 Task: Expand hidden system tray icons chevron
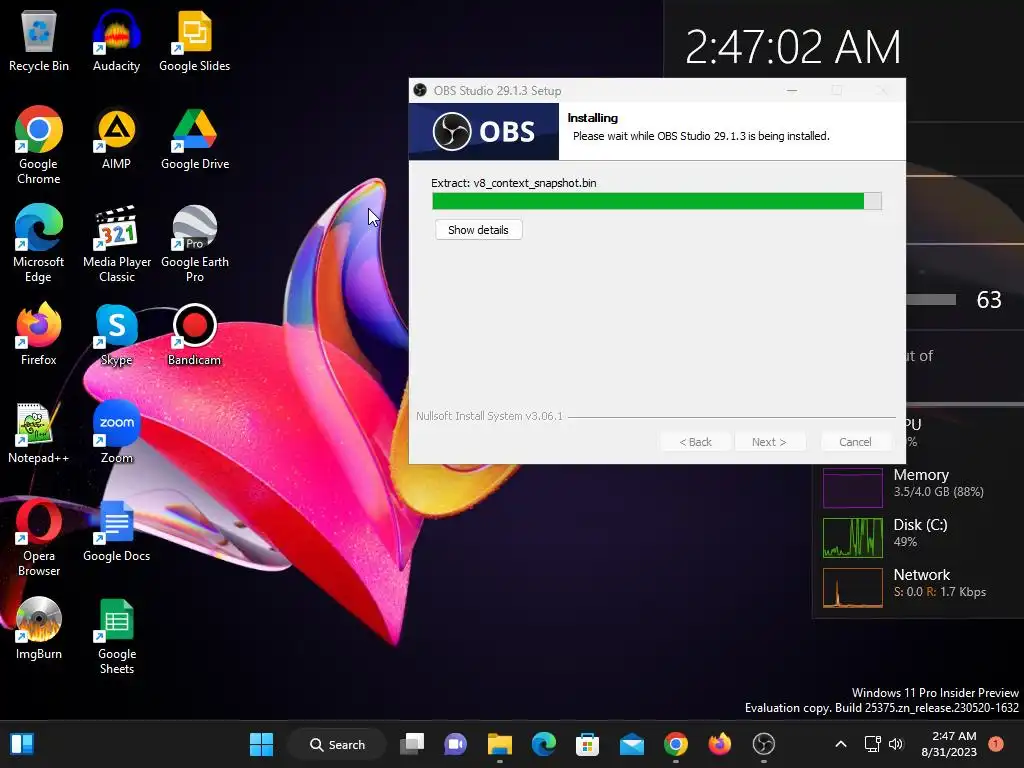[x=841, y=744]
